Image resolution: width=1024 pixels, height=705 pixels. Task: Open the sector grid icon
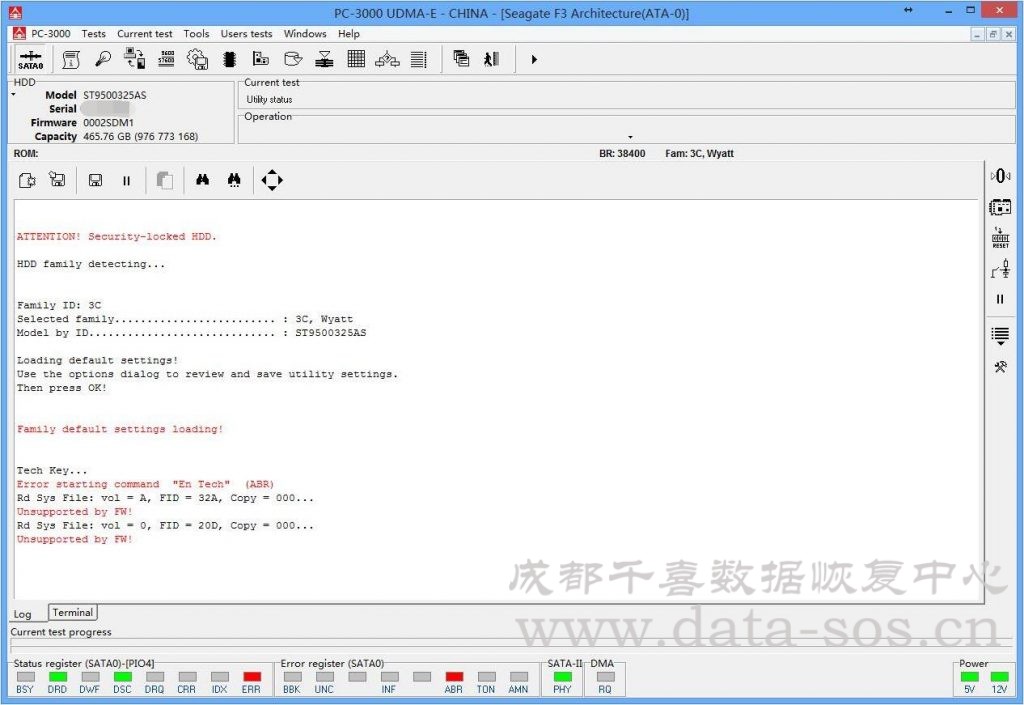click(x=356, y=59)
